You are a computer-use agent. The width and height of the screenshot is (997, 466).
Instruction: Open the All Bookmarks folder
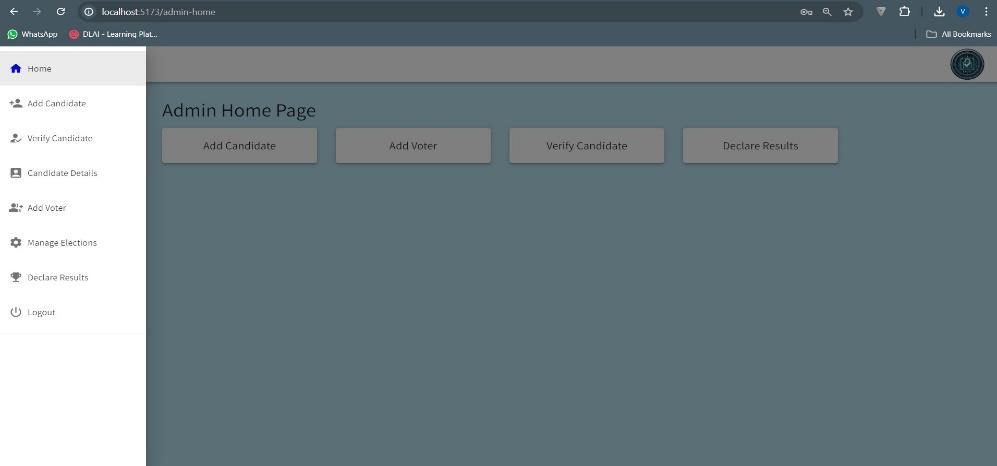[x=958, y=34]
